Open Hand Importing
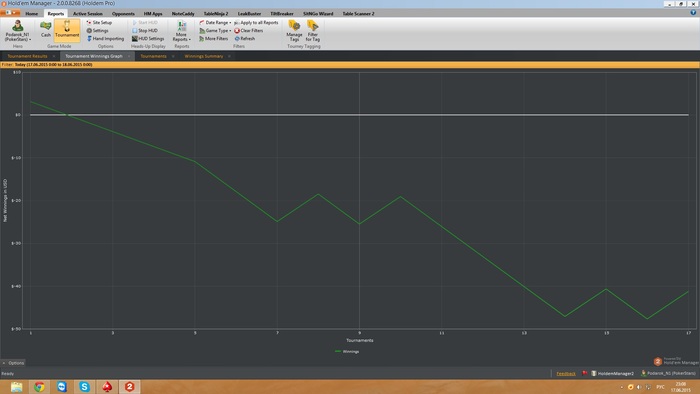This screenshot has height=394, width=700. click(x=105, y=39)
